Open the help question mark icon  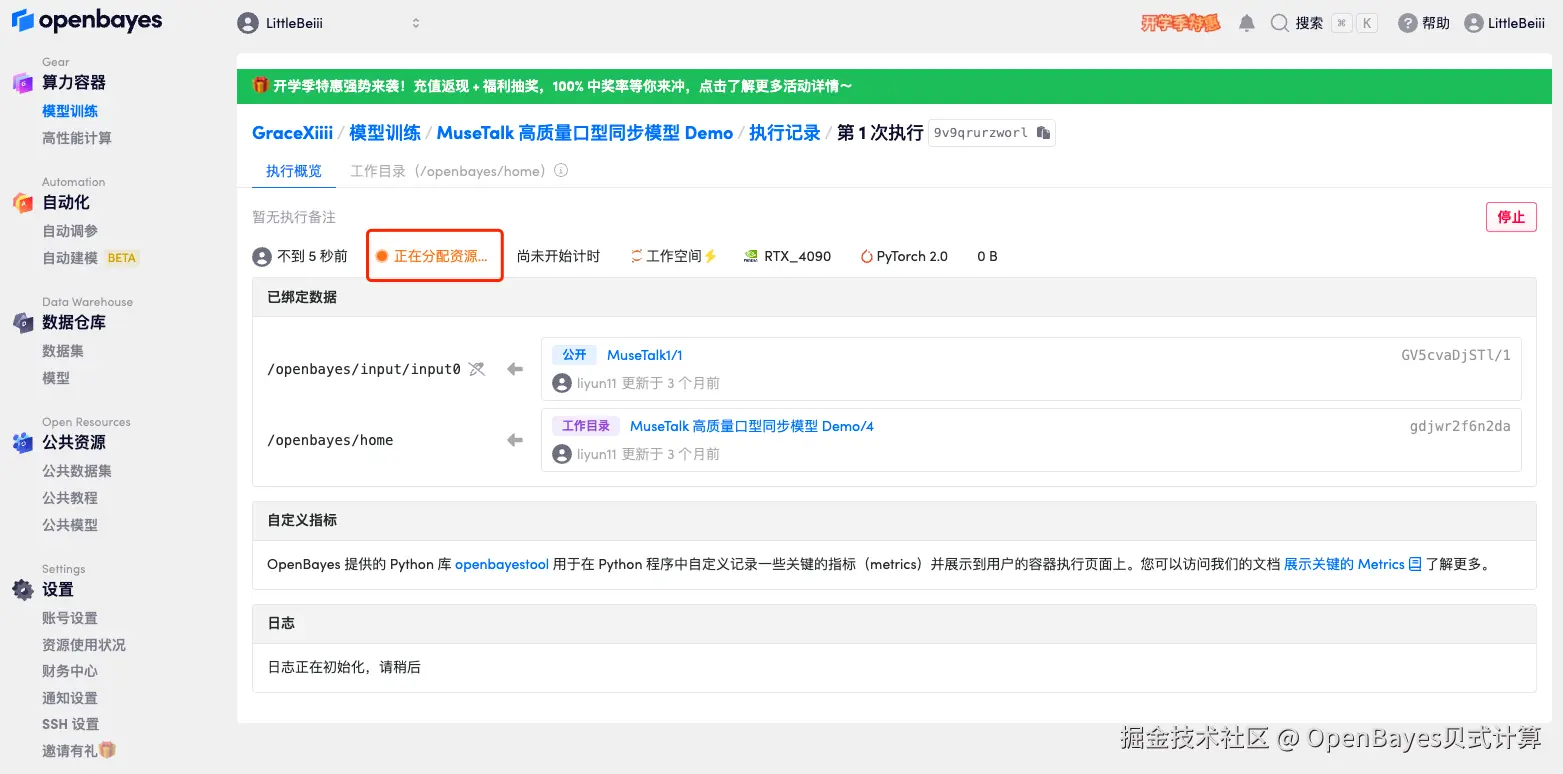pos(1408,23)
